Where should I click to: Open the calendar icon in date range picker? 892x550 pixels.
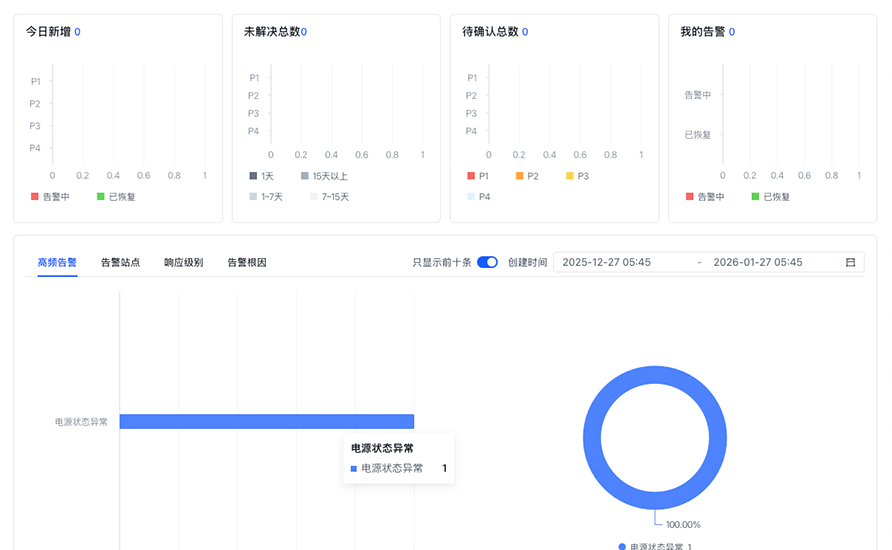pos(850,262)
